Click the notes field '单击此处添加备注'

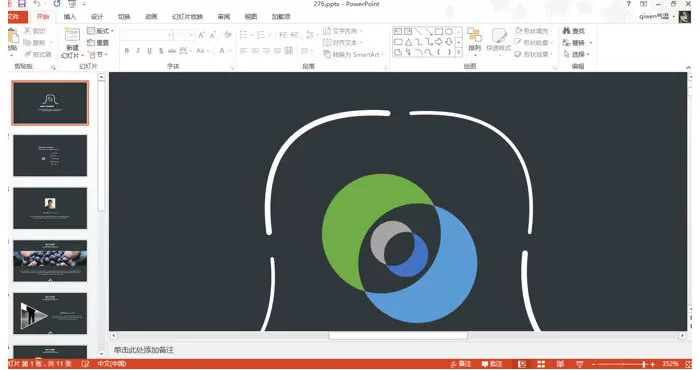144,350
